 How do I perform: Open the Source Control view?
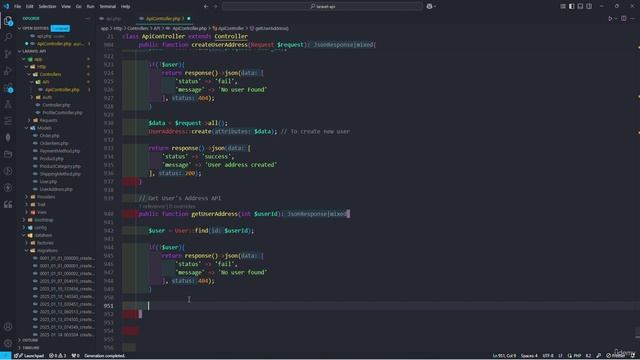8,54
